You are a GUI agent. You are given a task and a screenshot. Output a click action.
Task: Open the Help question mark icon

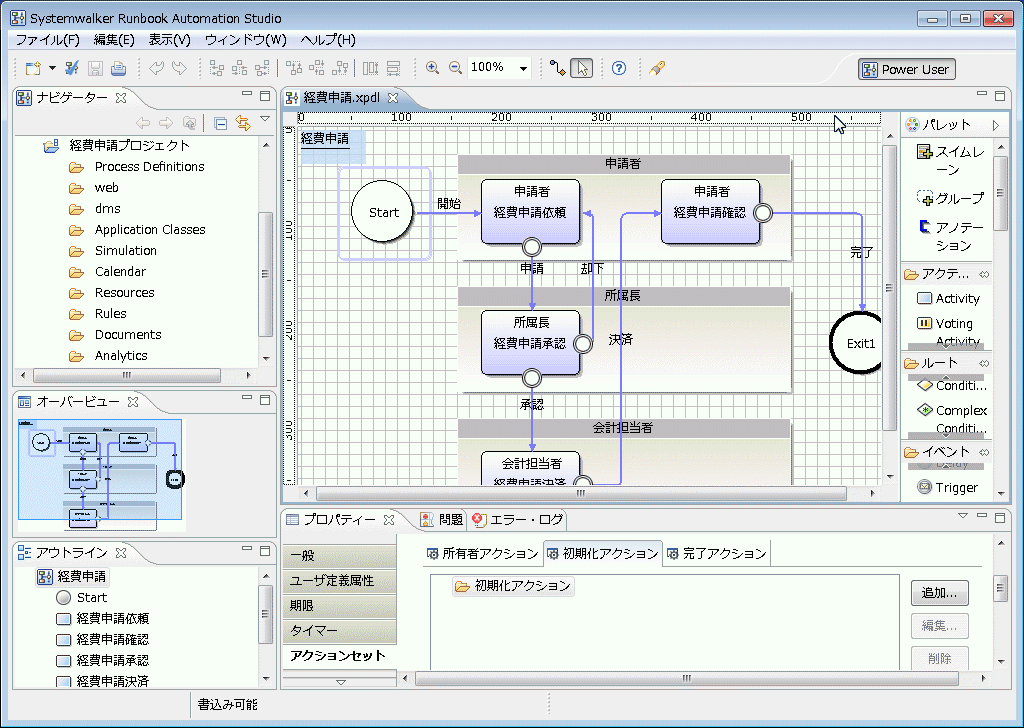point(618,68)
